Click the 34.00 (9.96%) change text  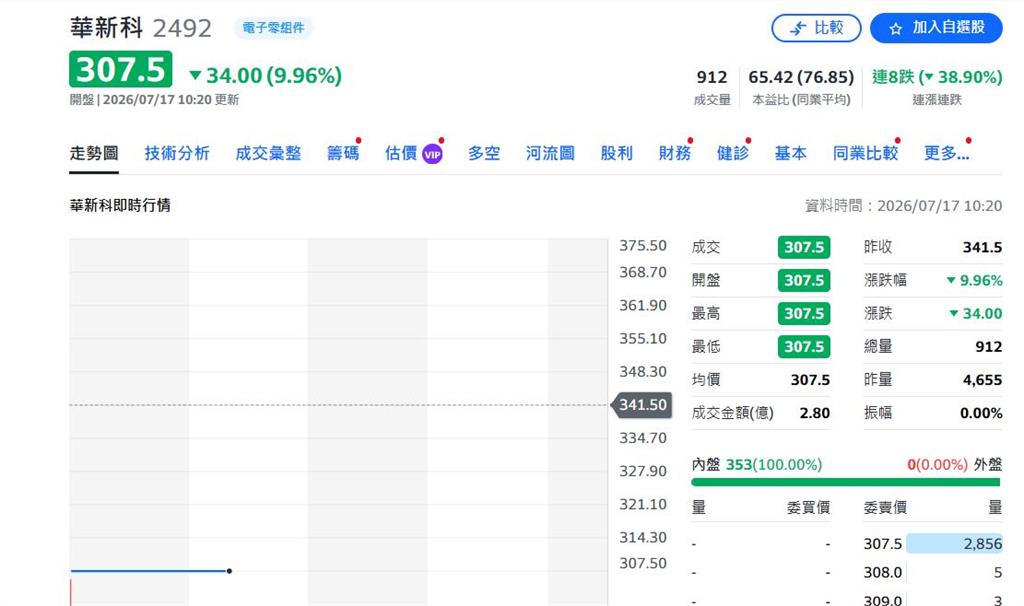[x=266, y=76]
